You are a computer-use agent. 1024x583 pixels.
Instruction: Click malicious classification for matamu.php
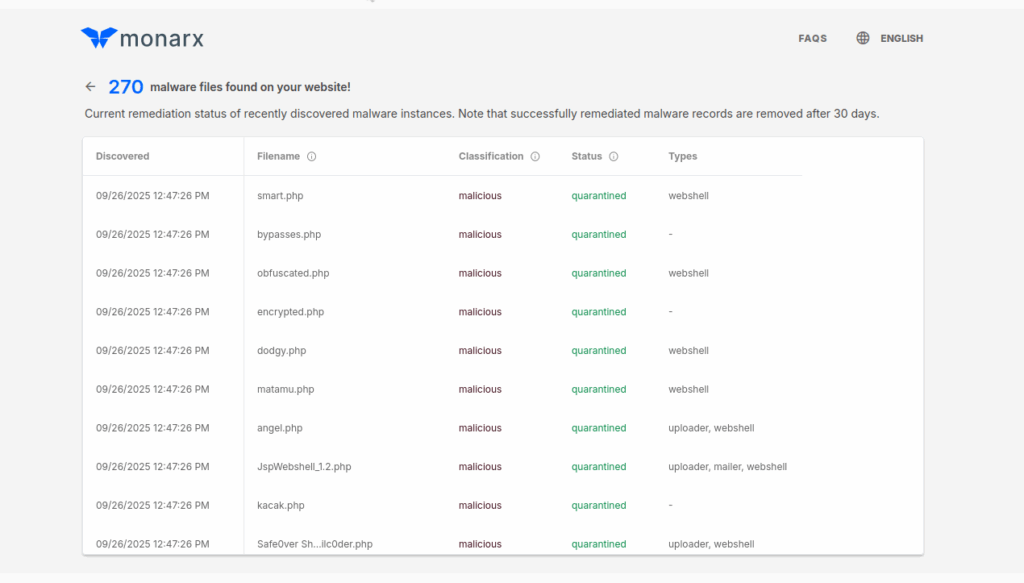480,389
